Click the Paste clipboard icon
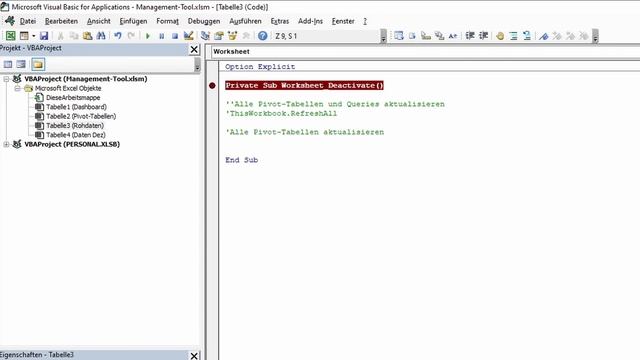 (x=87, y=36)
